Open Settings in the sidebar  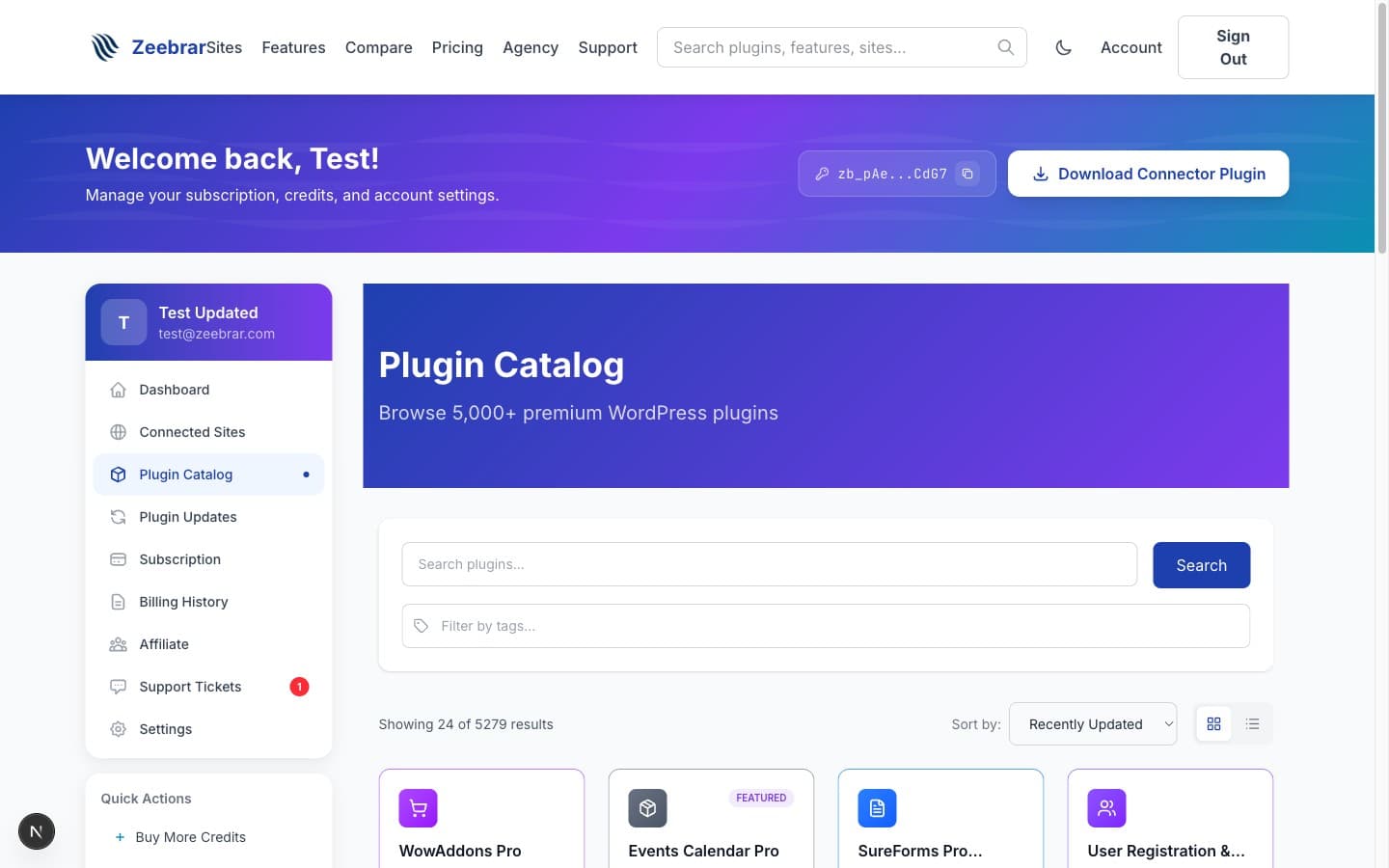208,729
